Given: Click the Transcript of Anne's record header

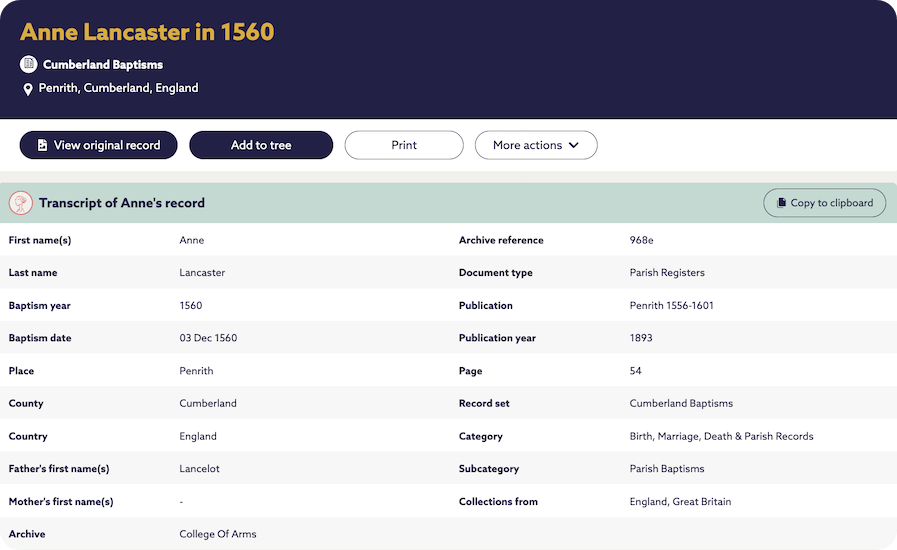Looking at the screenshot, I should [122, 203].
